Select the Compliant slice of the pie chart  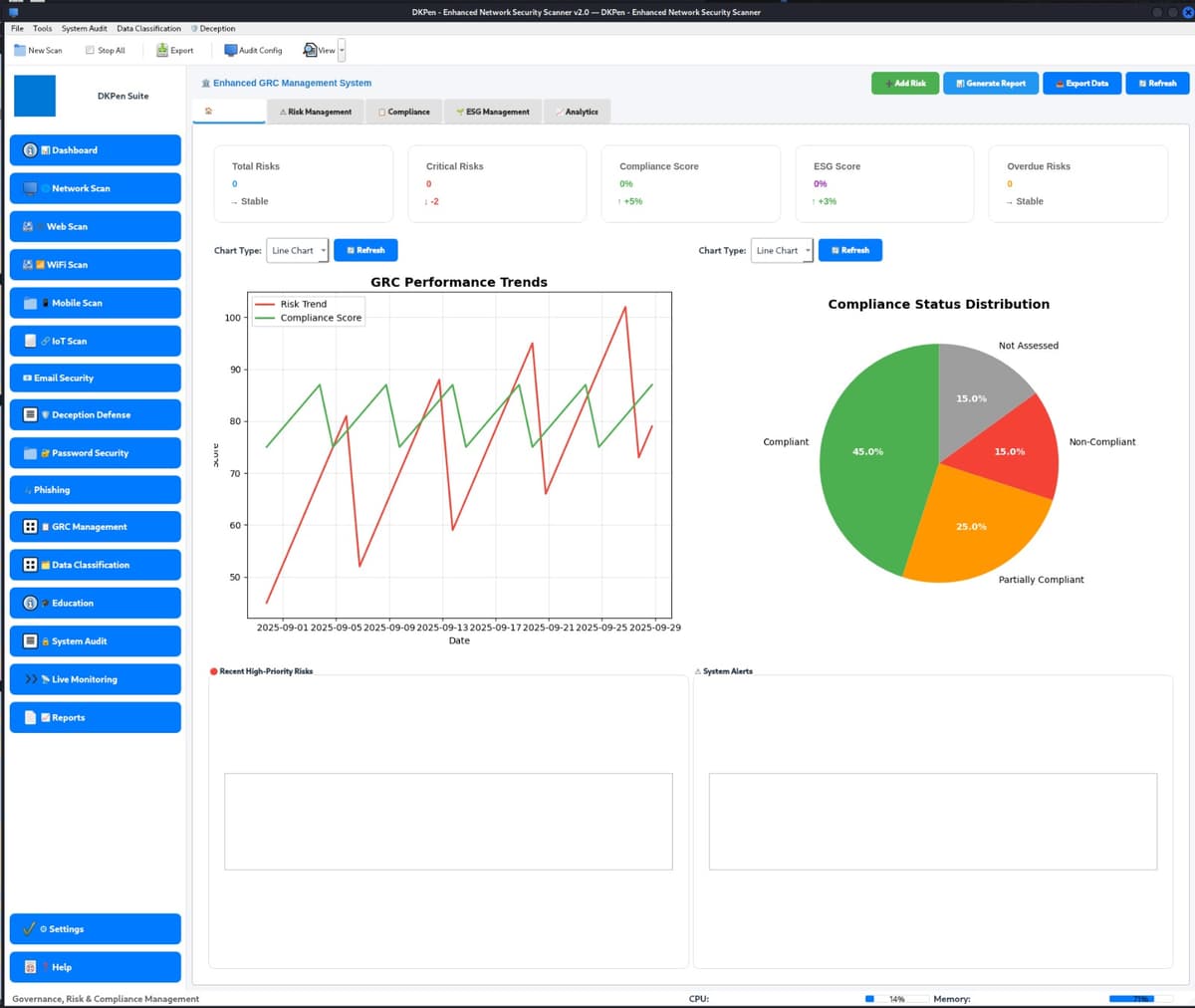tap(868, 451)
